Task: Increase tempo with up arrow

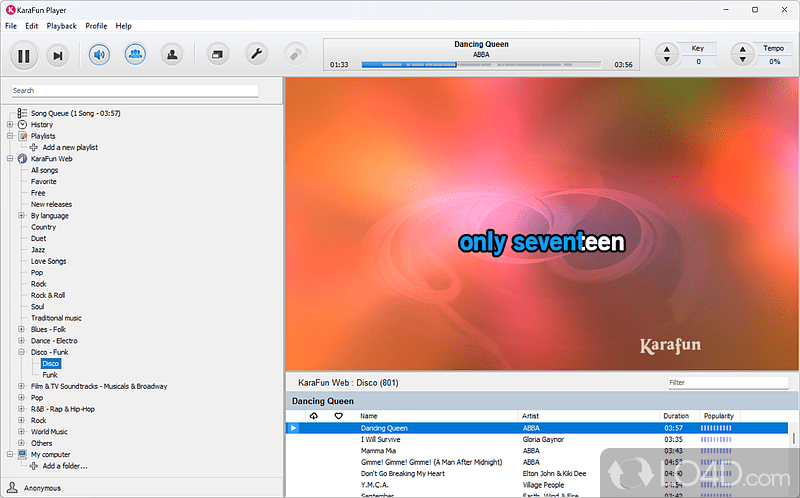Action: pyautogui.click(x=742, y=49)
